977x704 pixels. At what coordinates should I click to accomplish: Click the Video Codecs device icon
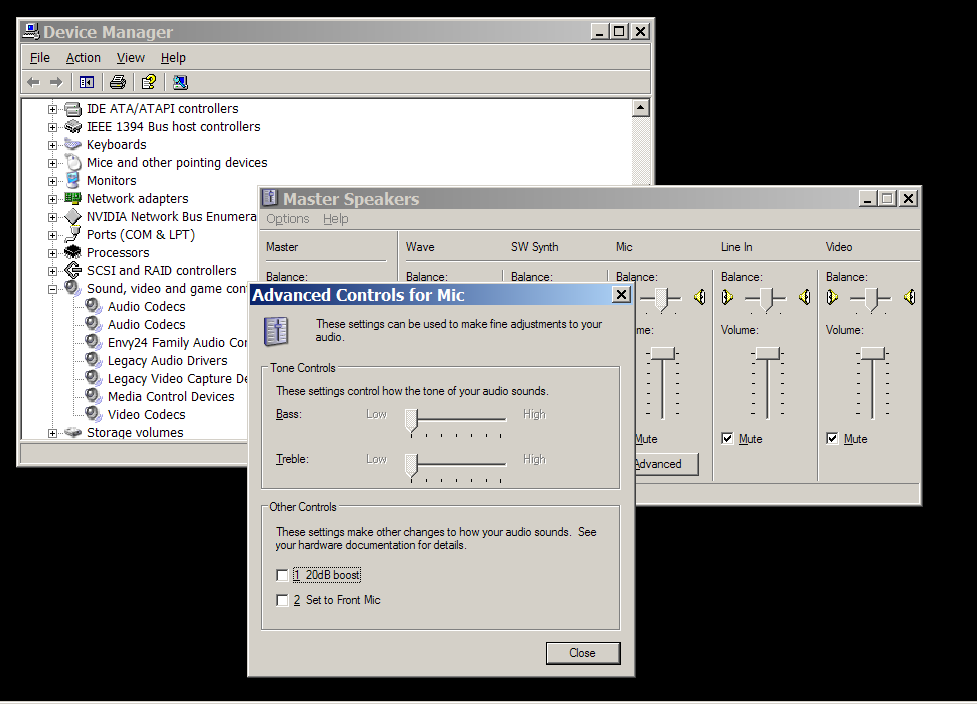94,414
